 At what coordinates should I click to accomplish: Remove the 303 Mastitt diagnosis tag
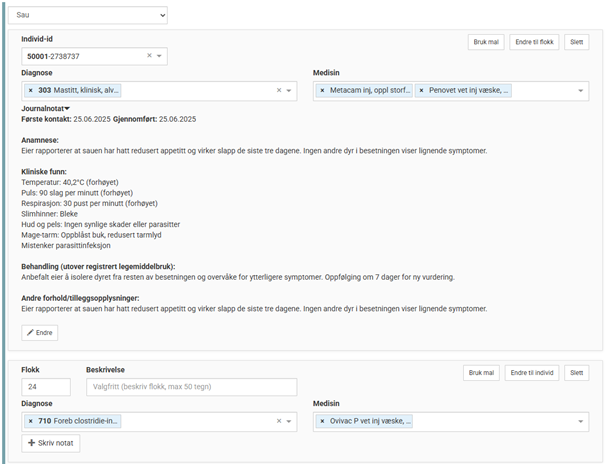click(x=30, y=91)
